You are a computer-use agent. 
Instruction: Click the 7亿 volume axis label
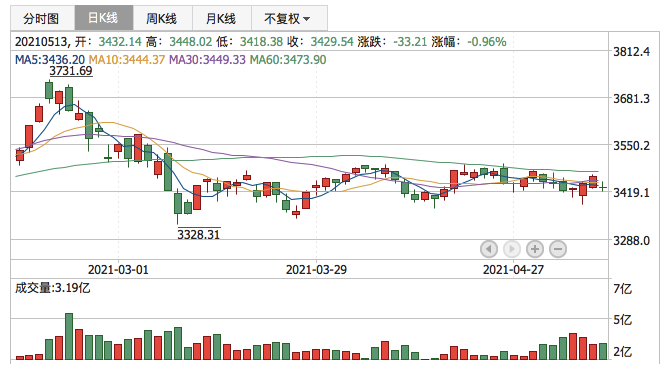(623, 289)
